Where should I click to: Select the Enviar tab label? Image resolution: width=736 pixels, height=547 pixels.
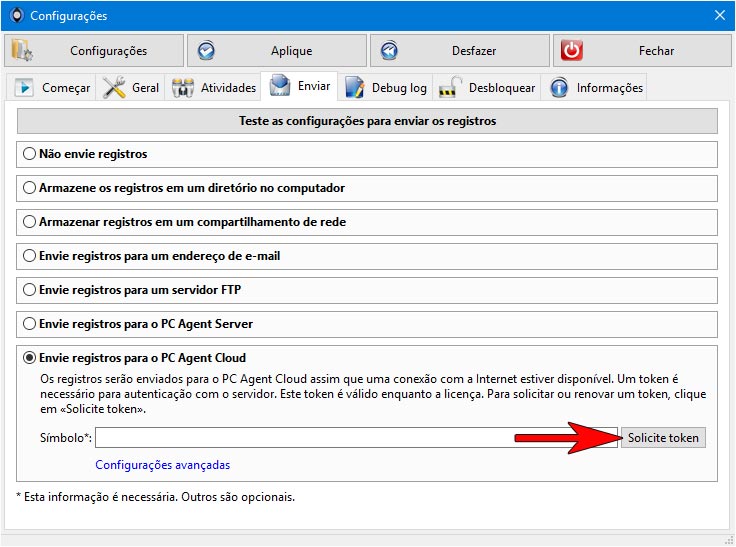[314, 86]
